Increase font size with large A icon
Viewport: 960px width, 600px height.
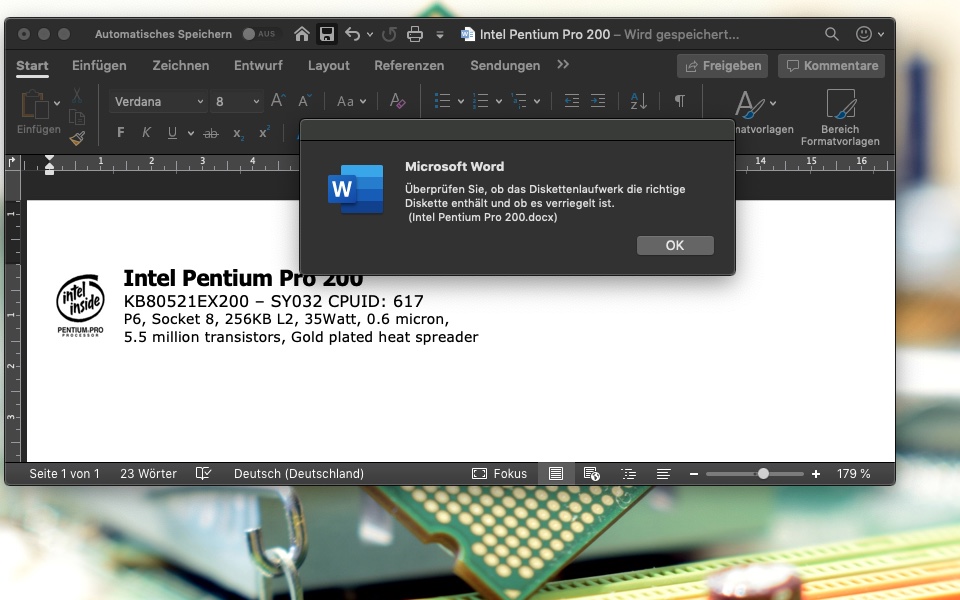(277, 101)
